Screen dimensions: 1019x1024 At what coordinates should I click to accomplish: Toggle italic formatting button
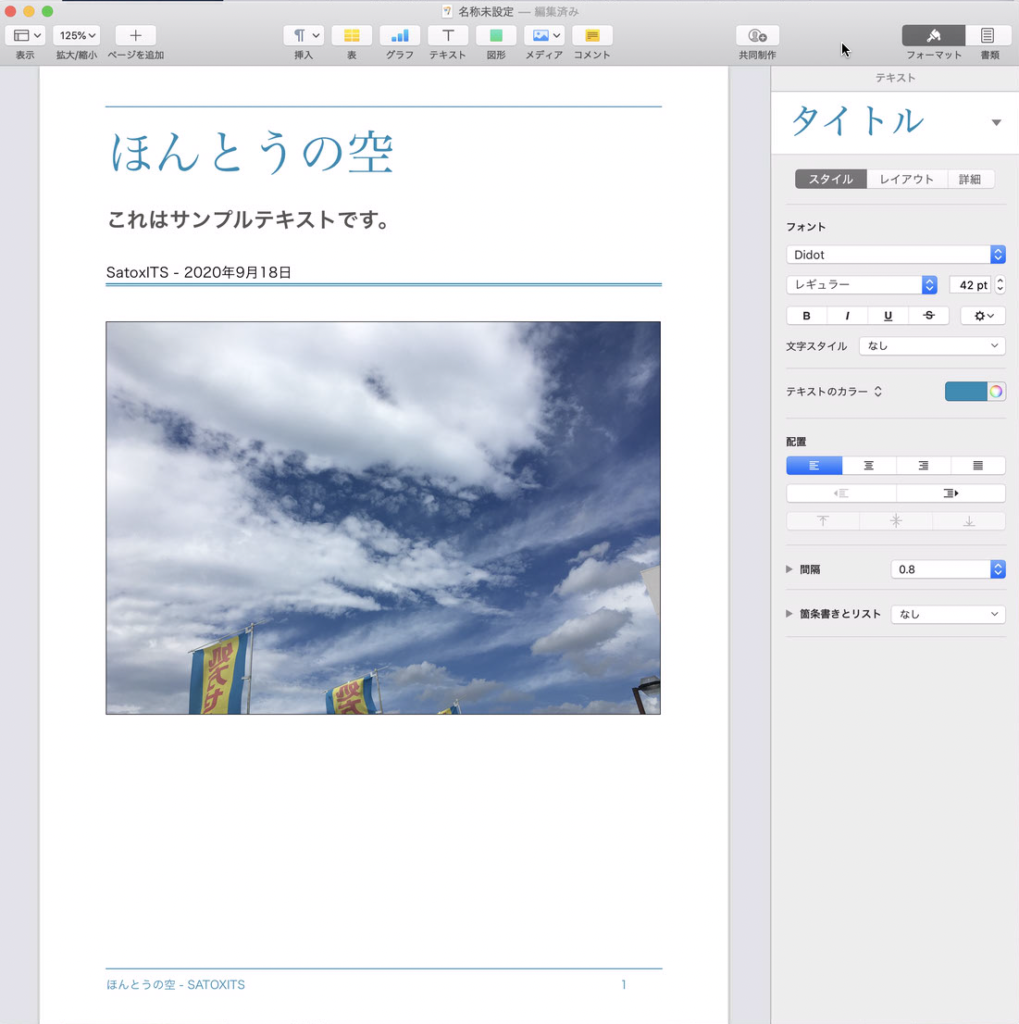[x=848, y=316]
